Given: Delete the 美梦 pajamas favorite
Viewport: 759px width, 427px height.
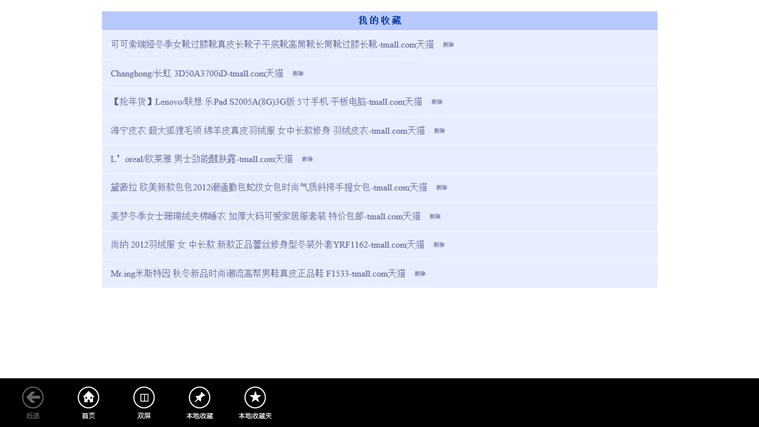Looking at the screenshot, I should [x=435, y=216].
